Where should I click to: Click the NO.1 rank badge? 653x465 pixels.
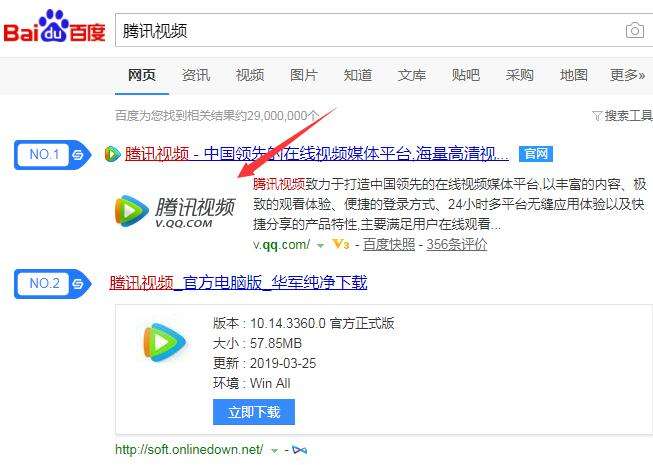click(x=52, y=155)
